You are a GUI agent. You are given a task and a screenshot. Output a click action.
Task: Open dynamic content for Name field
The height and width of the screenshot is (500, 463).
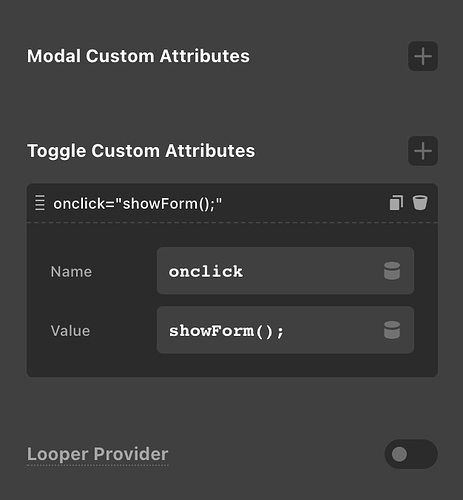click(392, 271)
